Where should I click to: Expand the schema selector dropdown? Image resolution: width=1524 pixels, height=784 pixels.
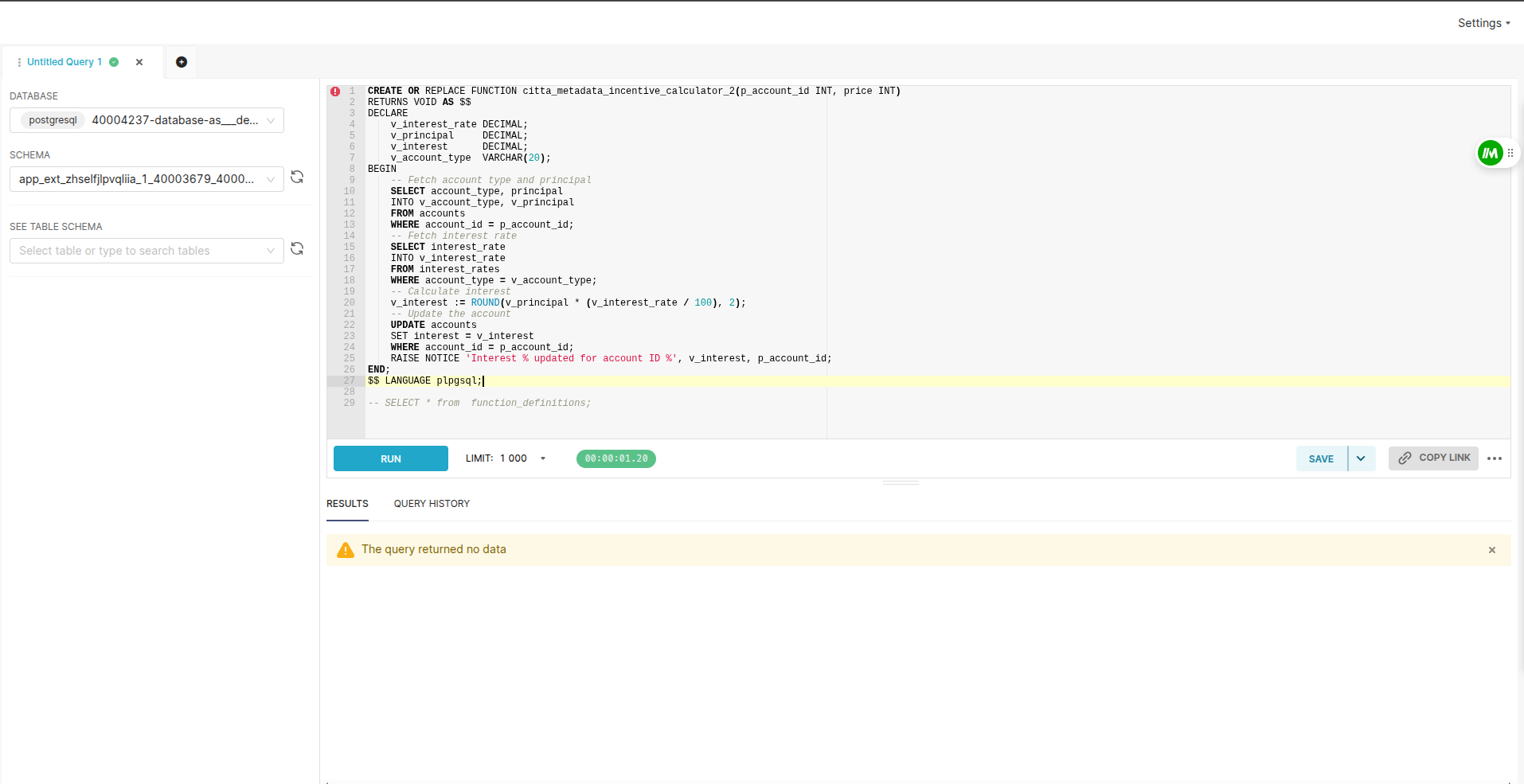pos(271,179)
